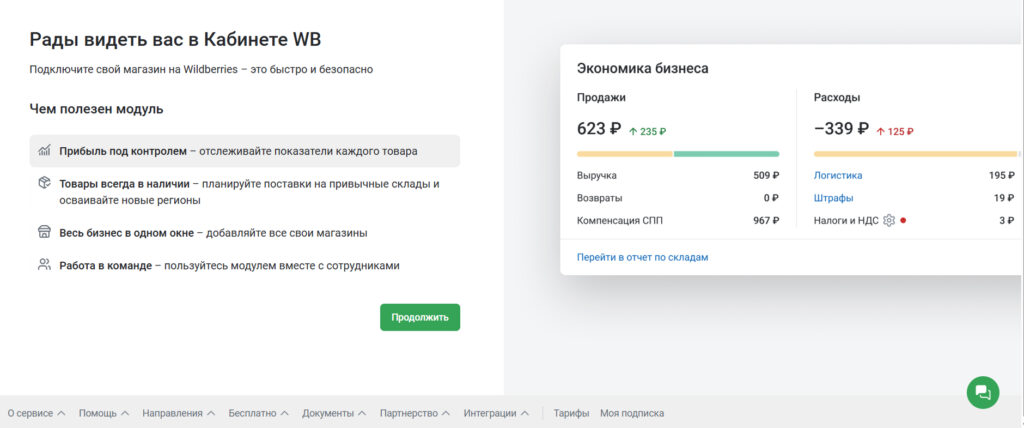Expand the Помощь footer menu

[x=104, y=414]
